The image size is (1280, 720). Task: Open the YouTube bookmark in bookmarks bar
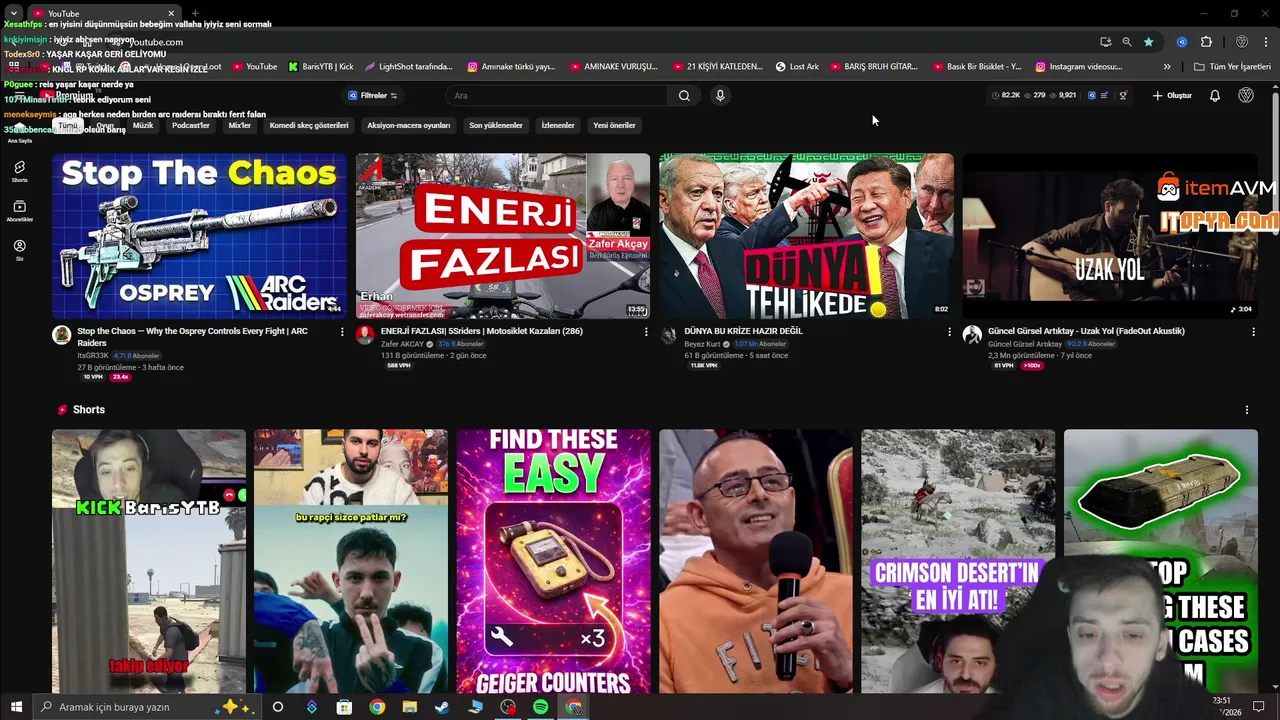(x=254, y=67)
